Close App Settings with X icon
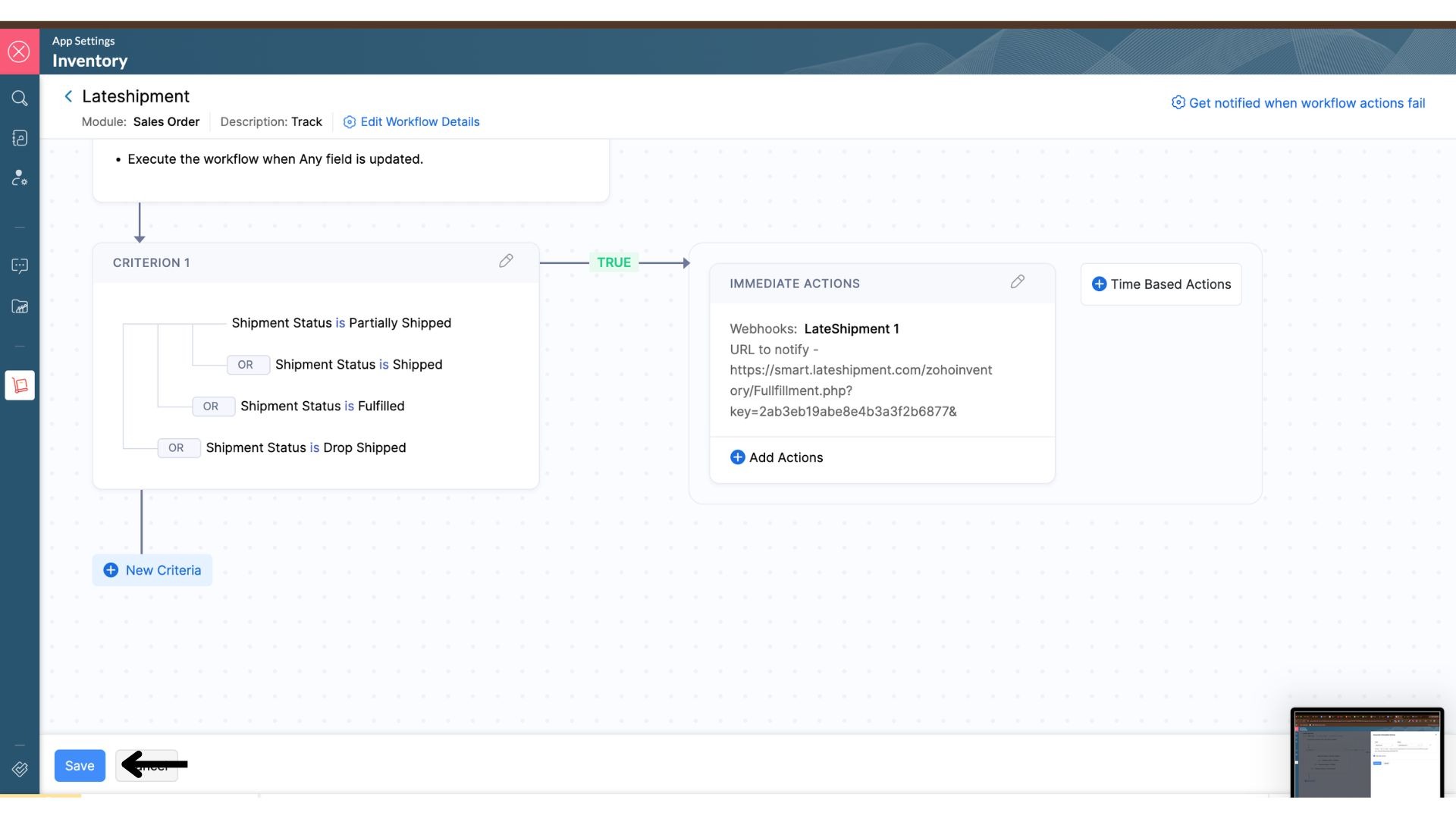 point(19,52)
